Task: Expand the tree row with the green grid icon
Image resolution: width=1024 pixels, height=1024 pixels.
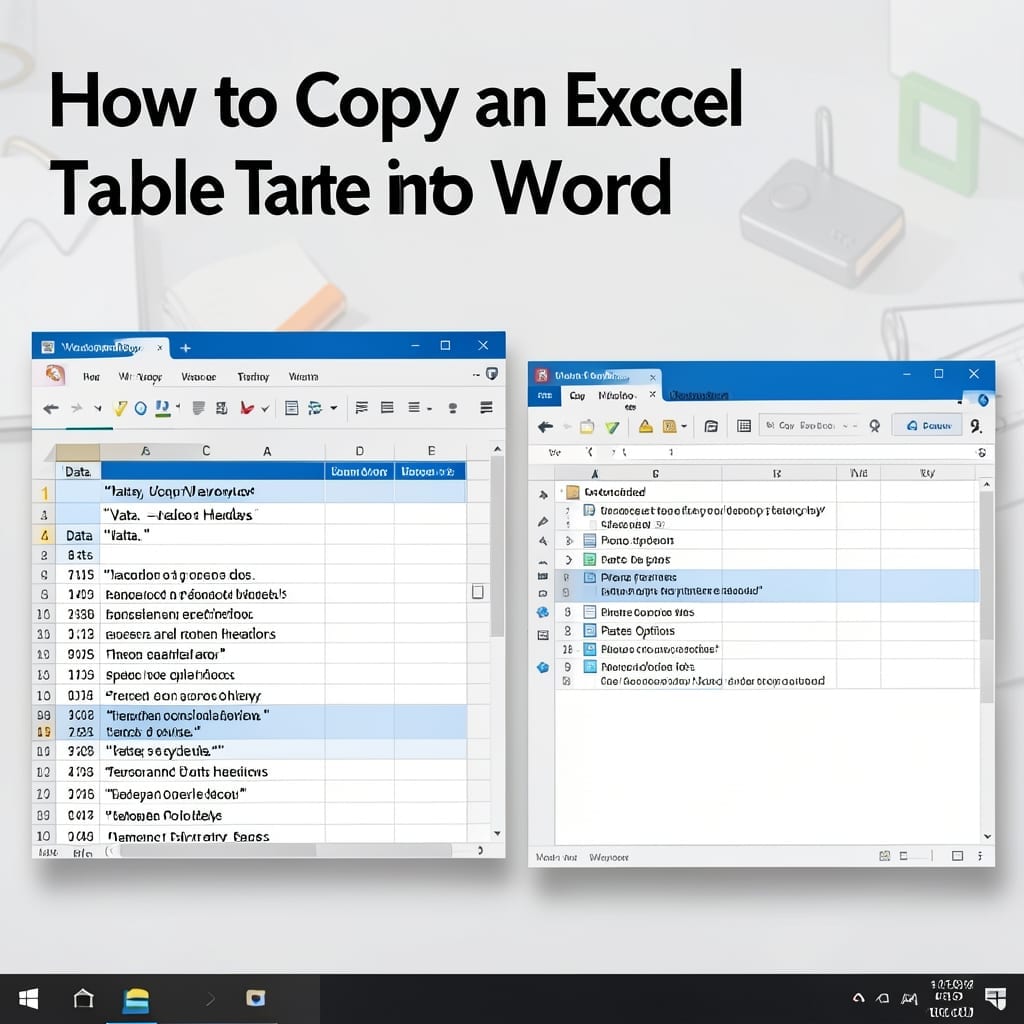Action: tap(569, 560)
